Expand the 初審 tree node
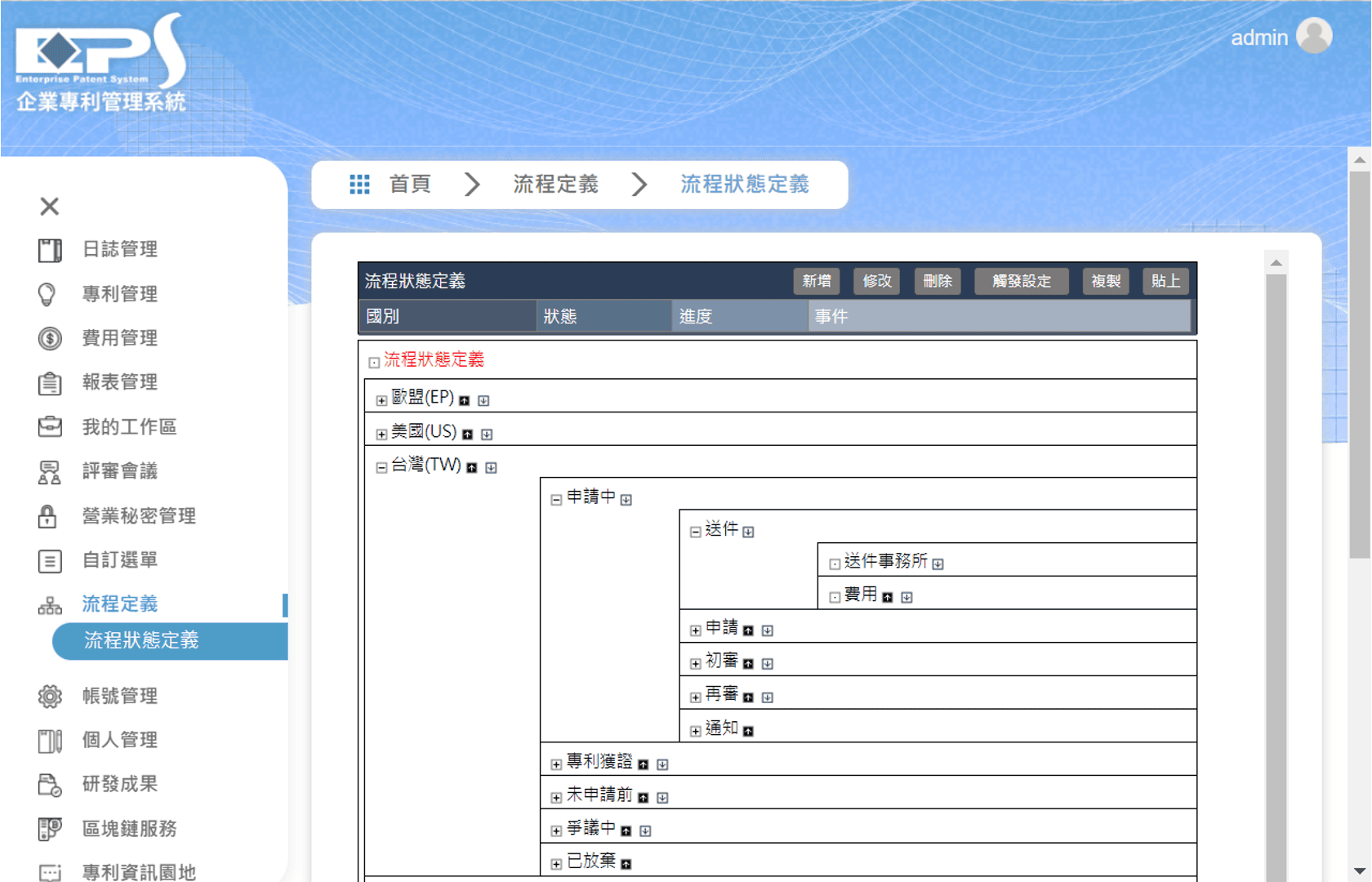 point(695,664)
